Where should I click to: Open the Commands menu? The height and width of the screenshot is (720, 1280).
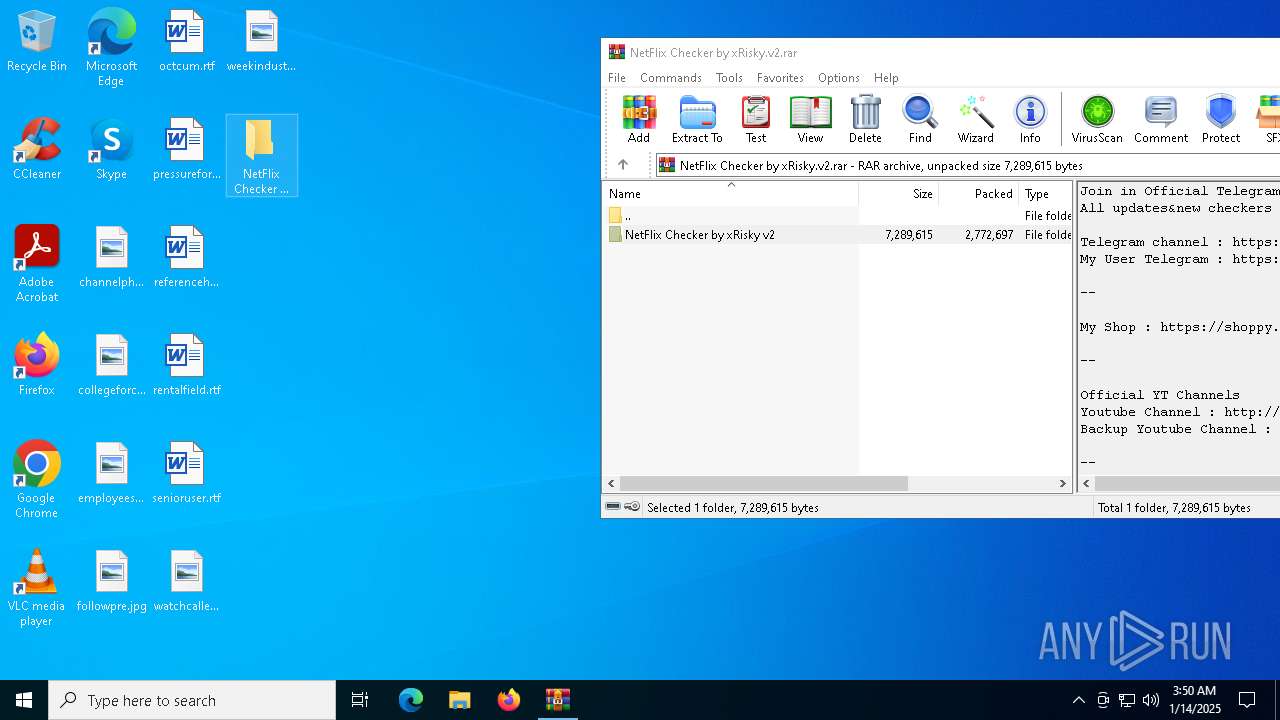click(671, 77)
